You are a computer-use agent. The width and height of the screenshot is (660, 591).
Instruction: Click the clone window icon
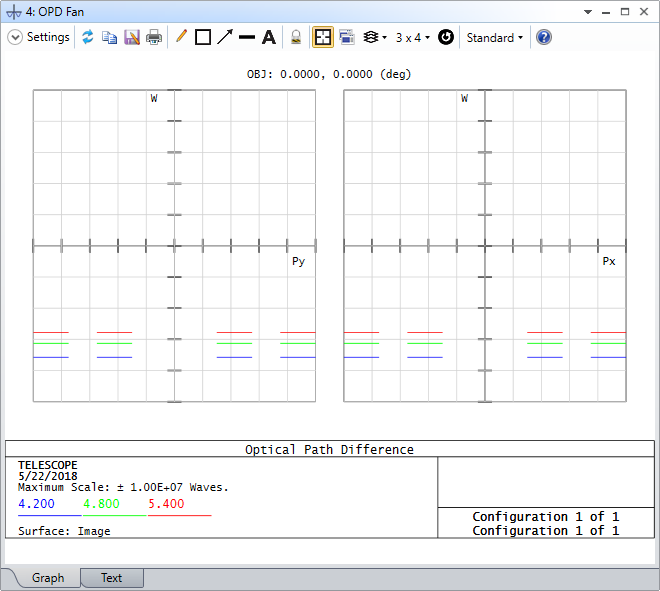click(346, 37)
